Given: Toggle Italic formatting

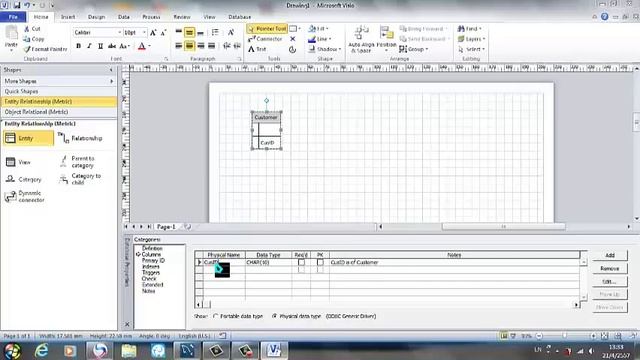Looking at the screenshot, I should tap(89, 46).
